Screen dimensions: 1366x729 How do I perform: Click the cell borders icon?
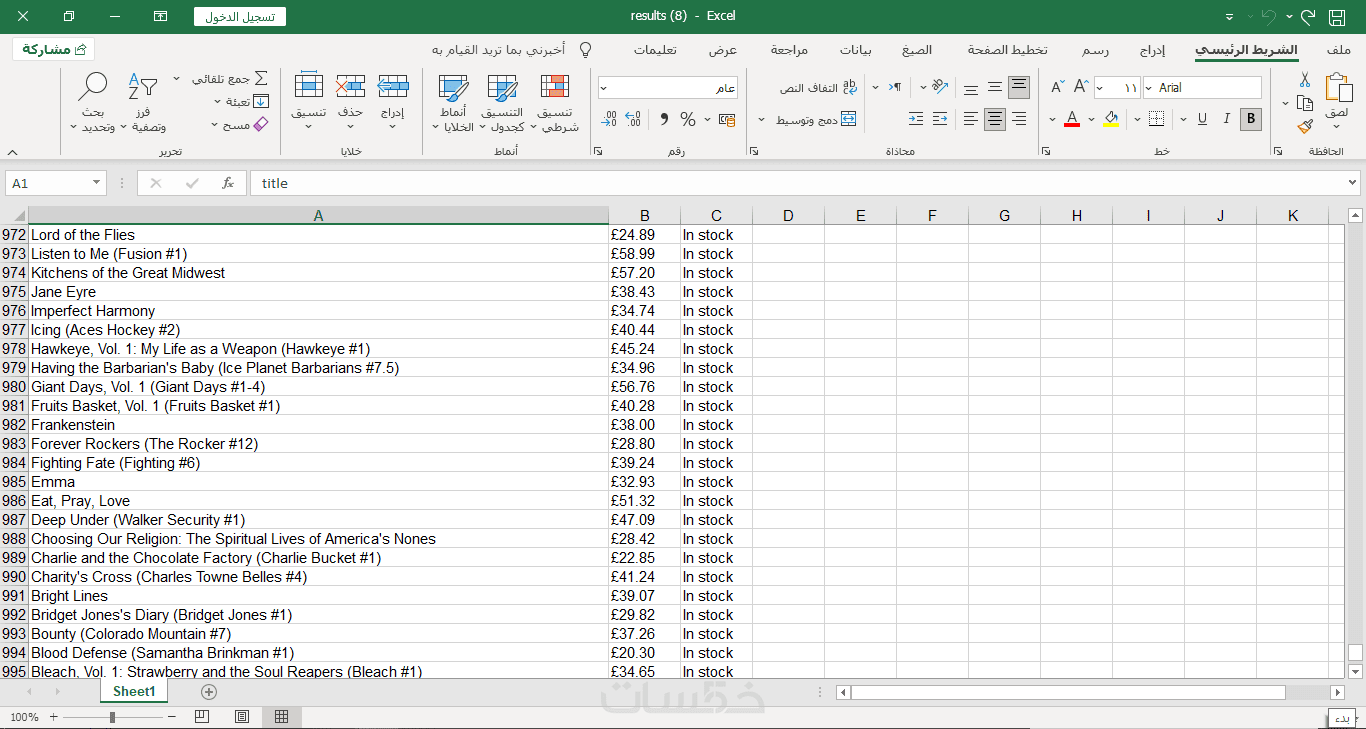click(x=1157, y=119)
